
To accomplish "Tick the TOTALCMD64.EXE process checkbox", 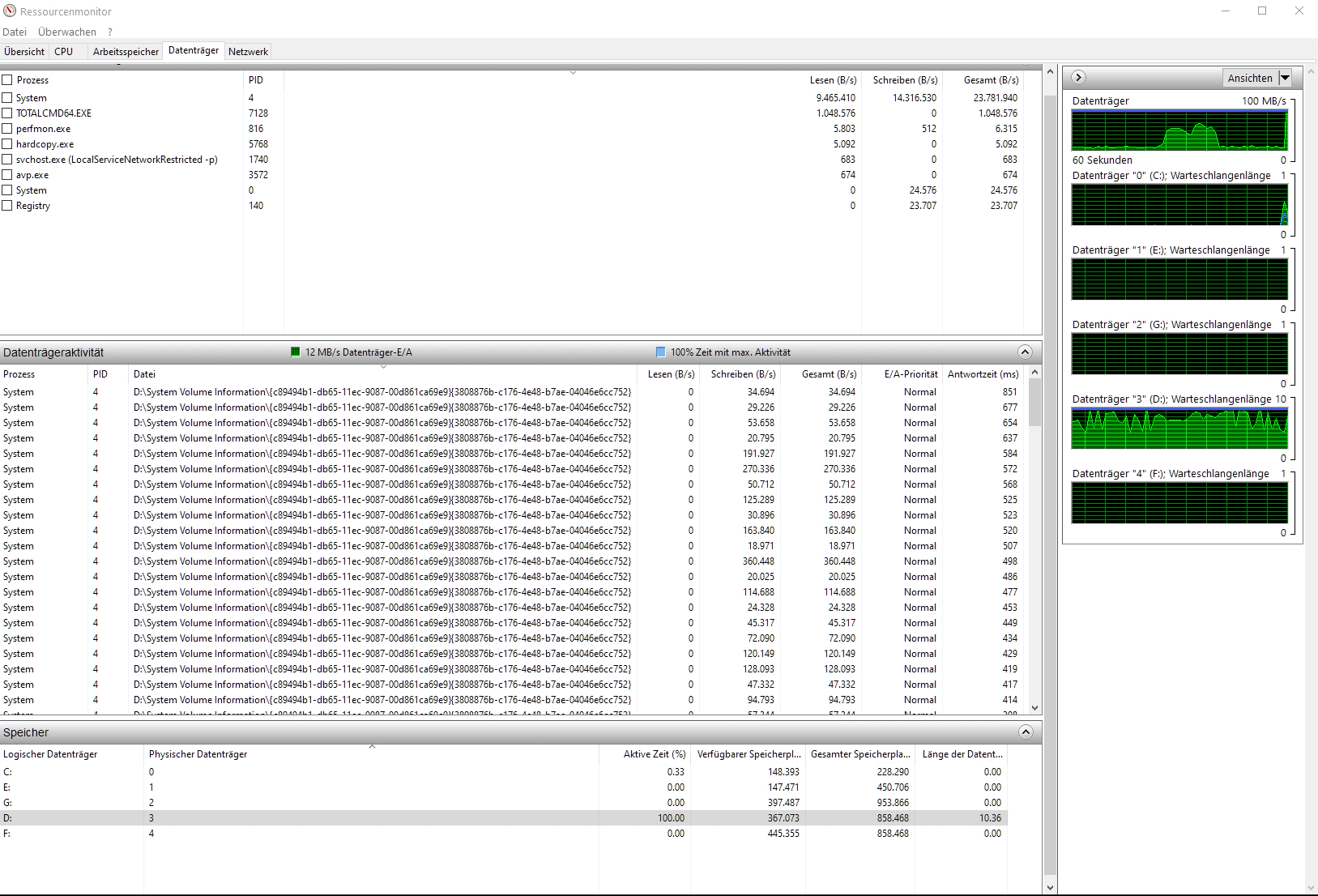I will [7, 113].
